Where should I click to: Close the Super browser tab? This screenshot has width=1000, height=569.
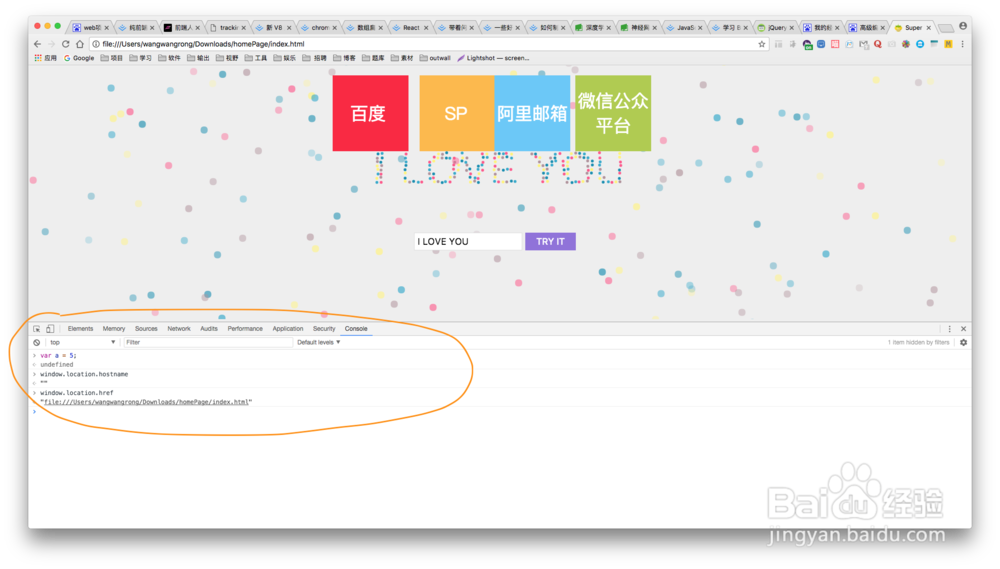pos(929,28)
